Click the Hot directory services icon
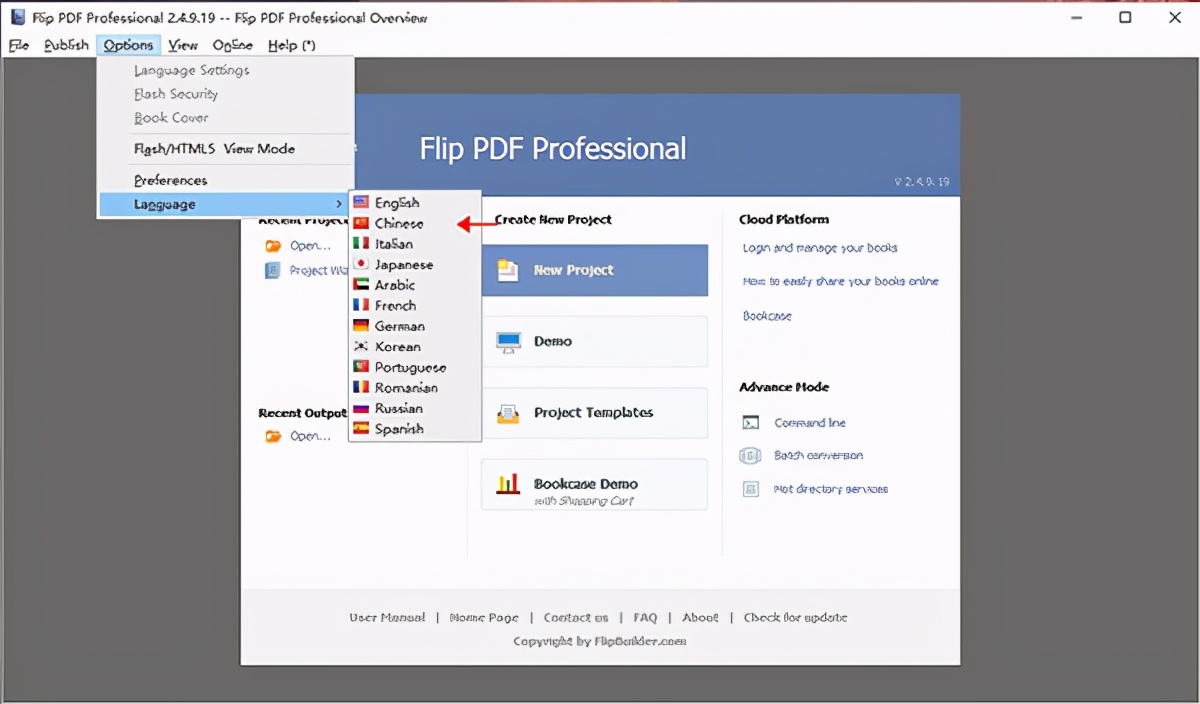Viewport: 1200px width, 704px height. (x=751, y=489)
